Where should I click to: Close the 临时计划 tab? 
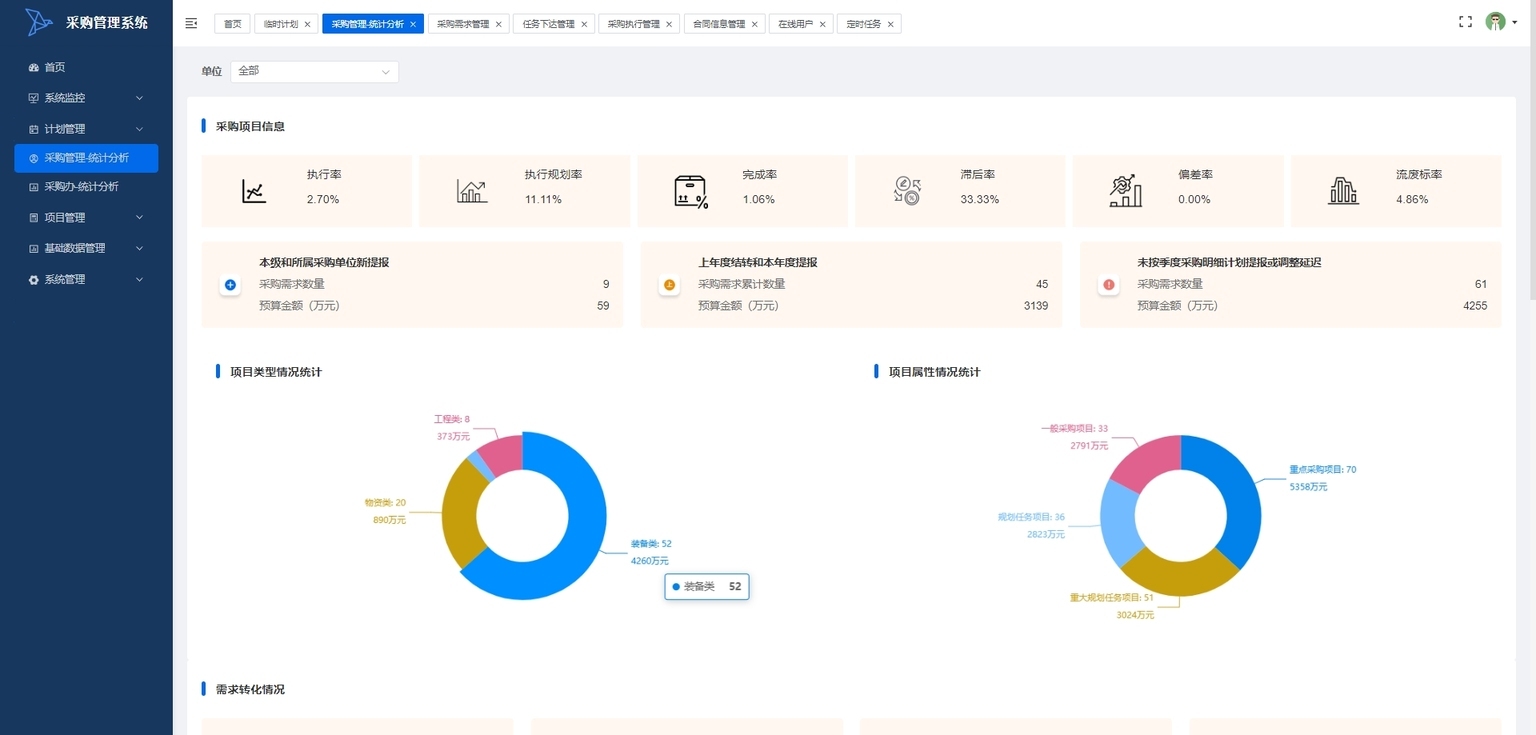pos(307,24)
